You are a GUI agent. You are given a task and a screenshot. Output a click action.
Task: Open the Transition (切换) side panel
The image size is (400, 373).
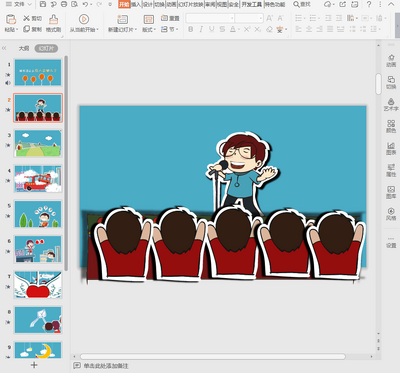[391, 82]
